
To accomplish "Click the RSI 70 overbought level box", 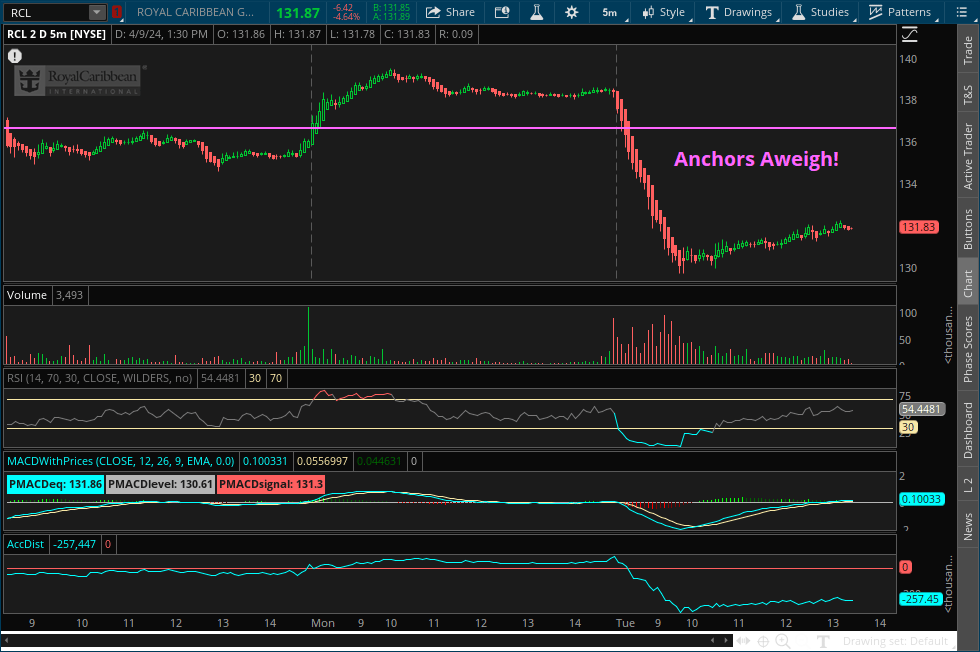I will (x=276, y=378).
